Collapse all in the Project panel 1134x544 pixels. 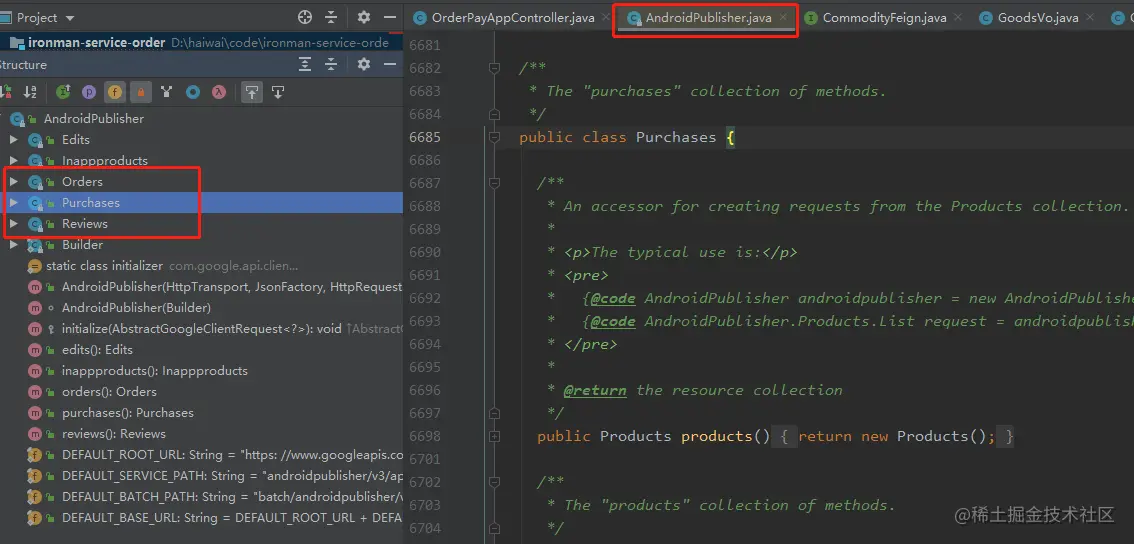pos(331,17)
